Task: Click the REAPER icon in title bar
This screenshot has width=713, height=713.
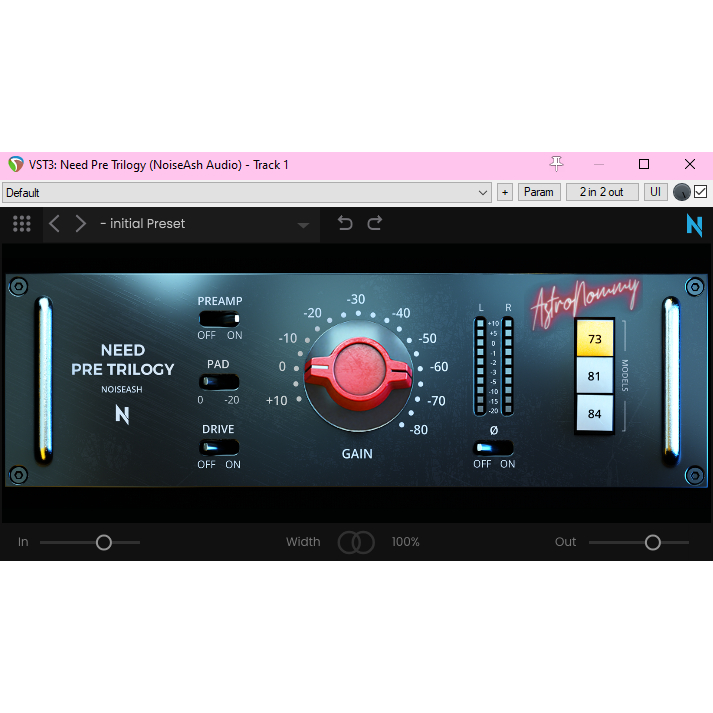Action: click(x=15, y=165)
